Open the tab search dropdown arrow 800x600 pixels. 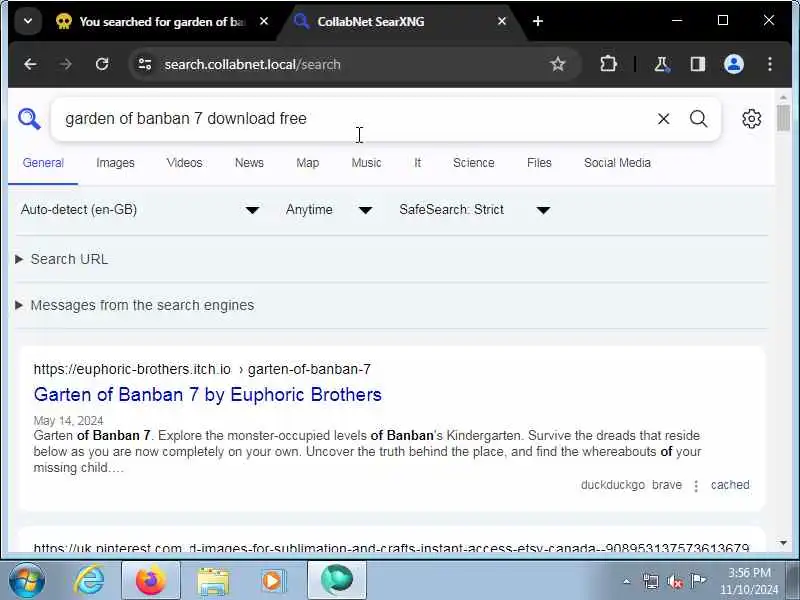(x=28, y=21)
